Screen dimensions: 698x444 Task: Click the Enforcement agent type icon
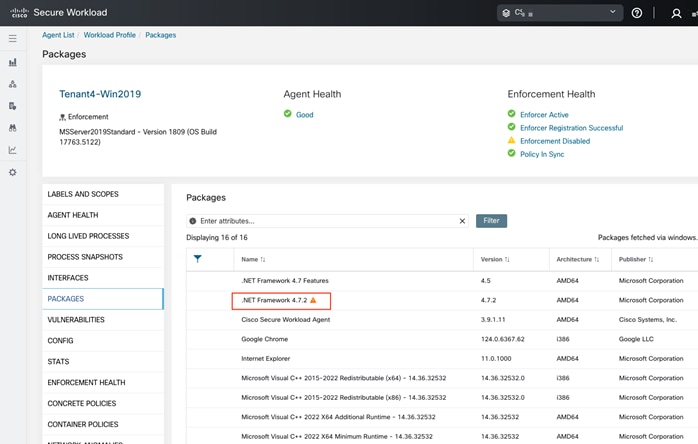(x=62, y=117)
